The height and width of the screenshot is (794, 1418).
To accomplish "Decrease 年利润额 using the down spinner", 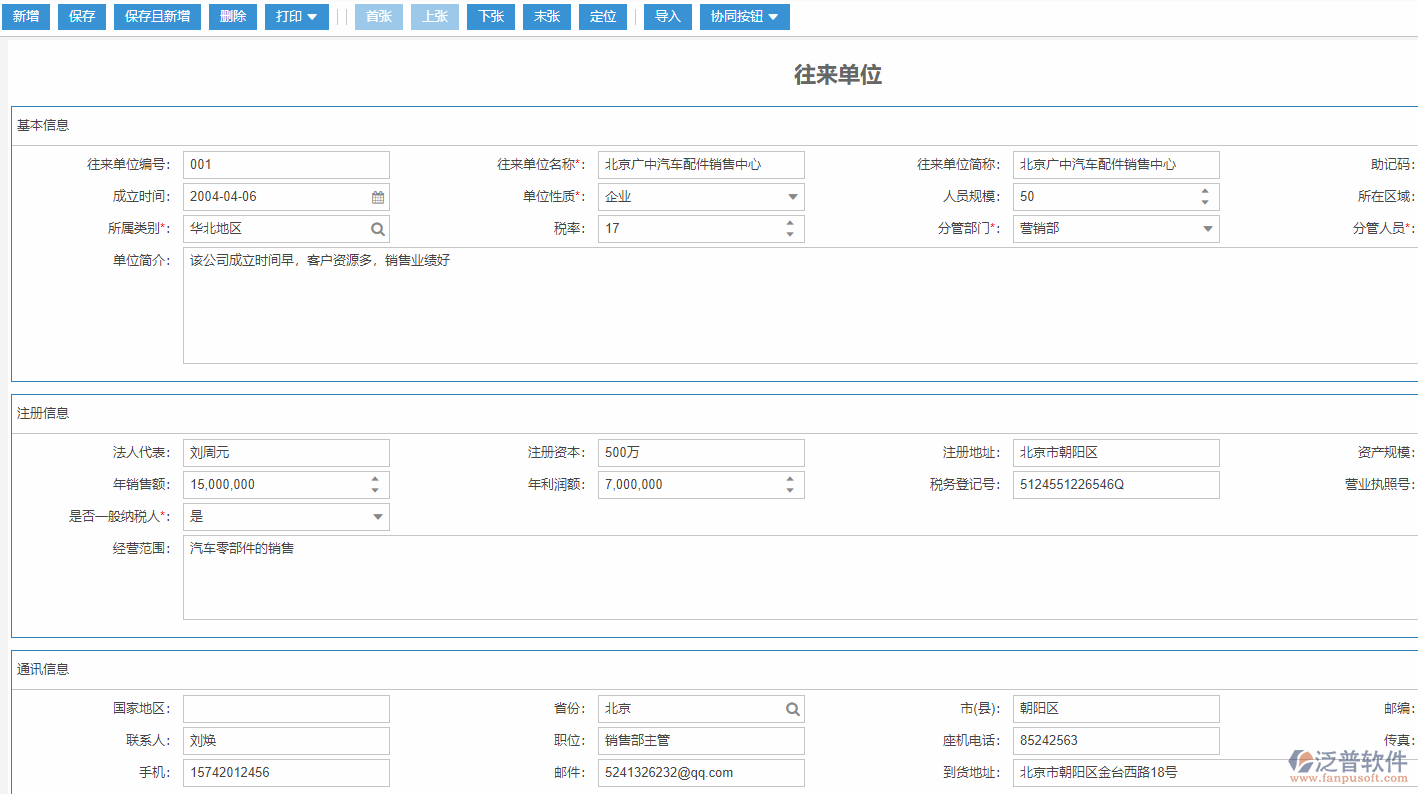I will point(790,490).
